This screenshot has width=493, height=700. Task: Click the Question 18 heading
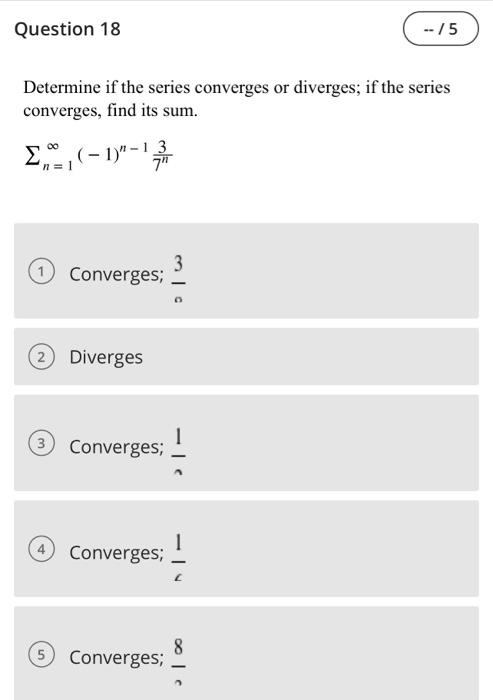[67, 29]
